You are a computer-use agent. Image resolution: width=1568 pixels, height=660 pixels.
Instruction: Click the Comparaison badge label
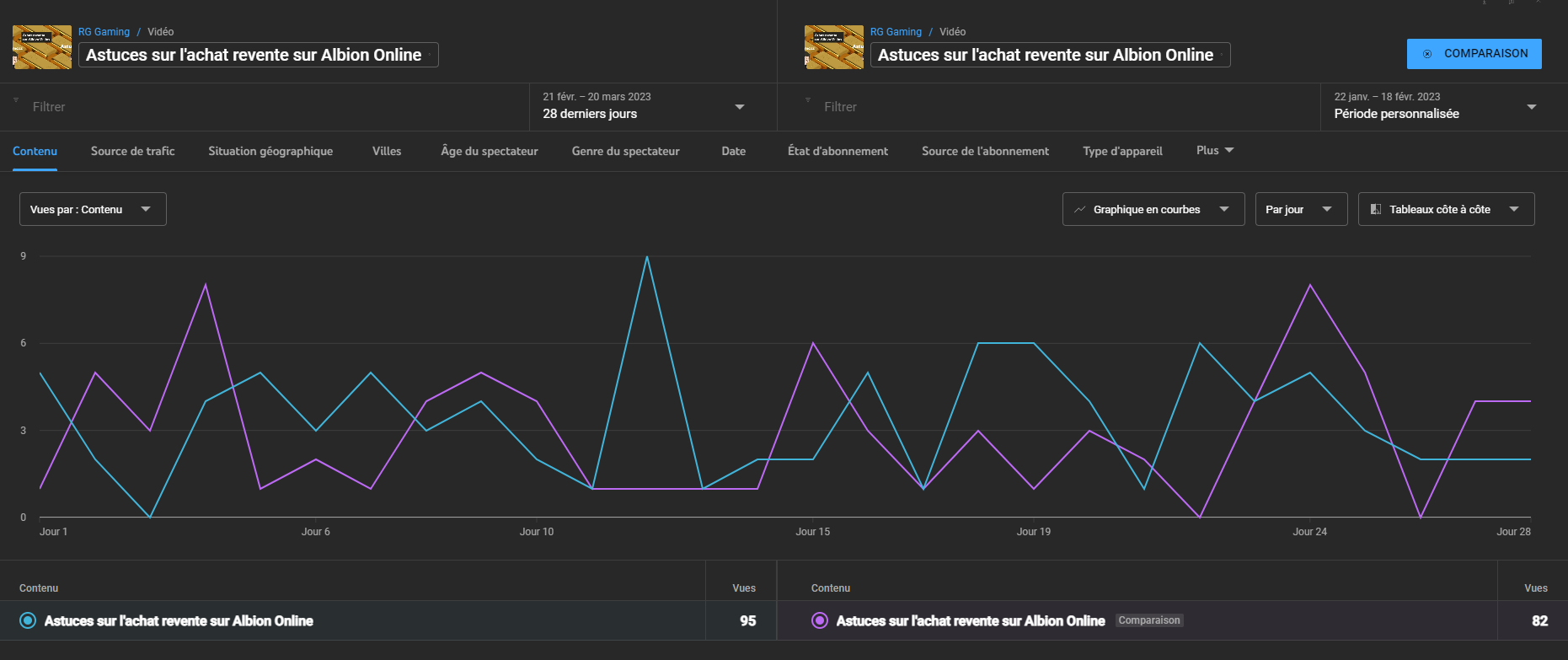pyautogui.click(x=1149, y=620)
